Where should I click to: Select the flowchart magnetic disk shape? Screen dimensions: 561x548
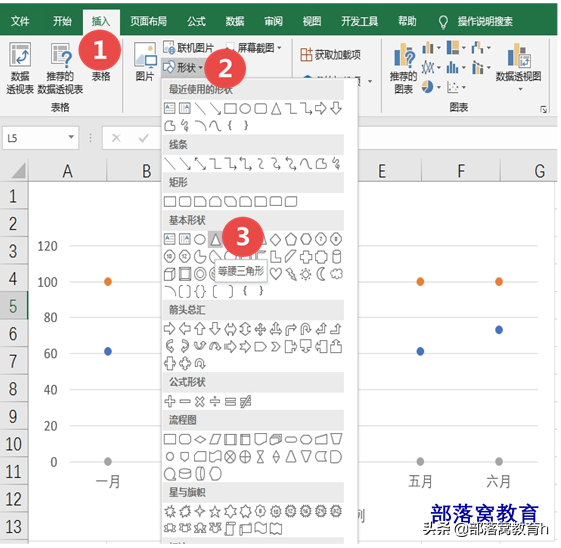tap(185, 474)
